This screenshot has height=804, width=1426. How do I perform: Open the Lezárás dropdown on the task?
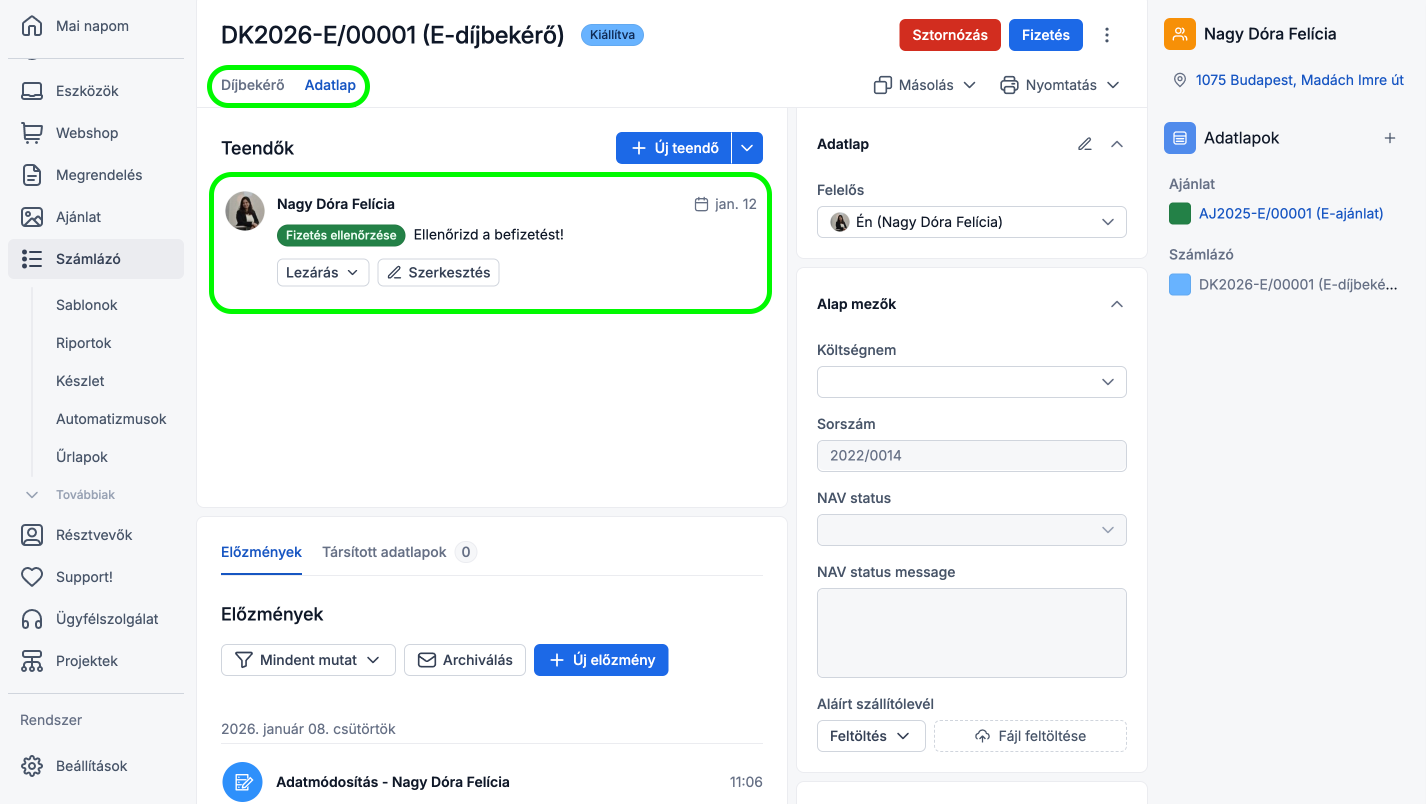322,272
